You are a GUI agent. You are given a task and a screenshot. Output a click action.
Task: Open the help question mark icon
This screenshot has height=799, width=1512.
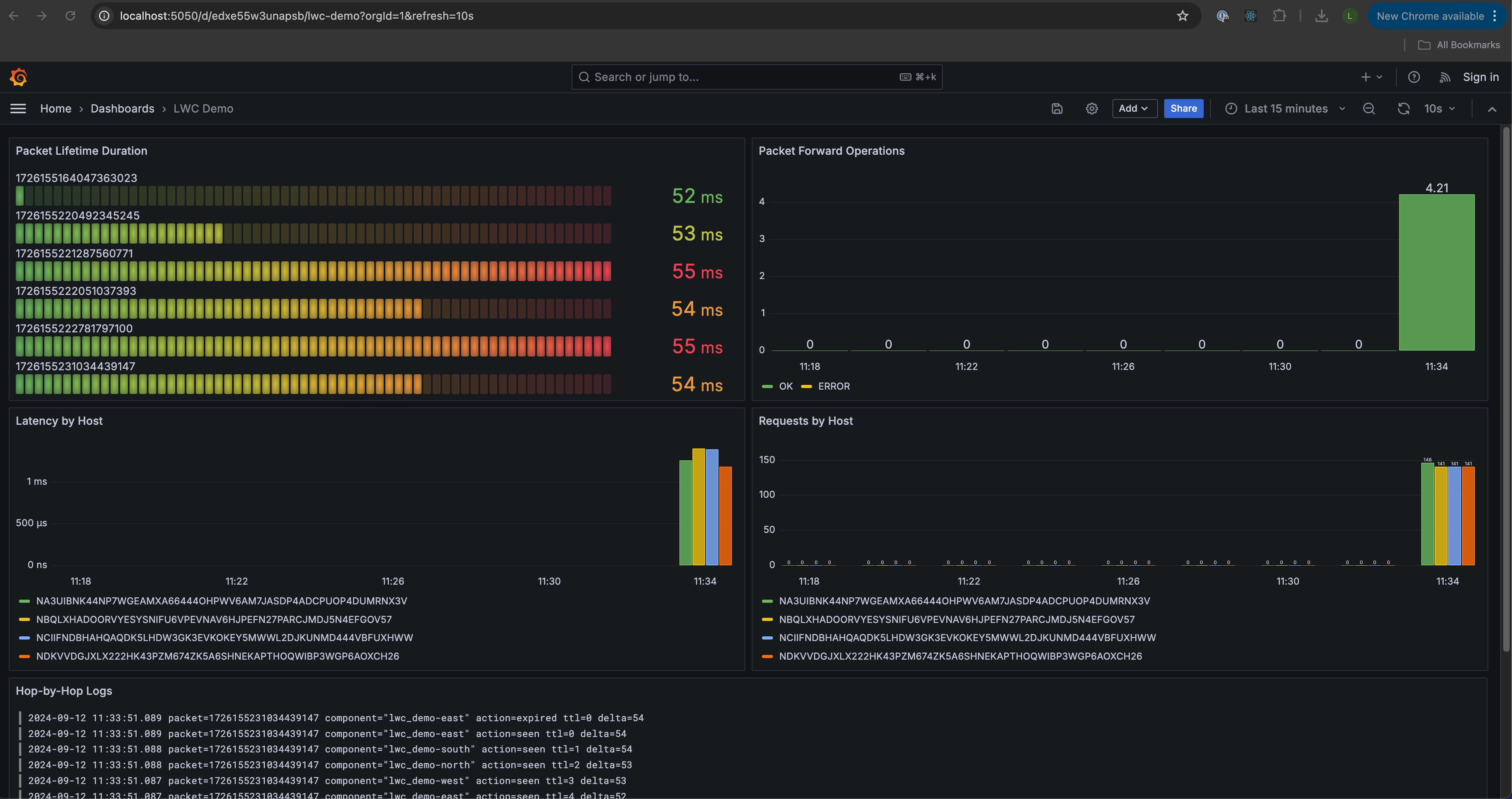pyautogui.click(x=1414, y=77)
